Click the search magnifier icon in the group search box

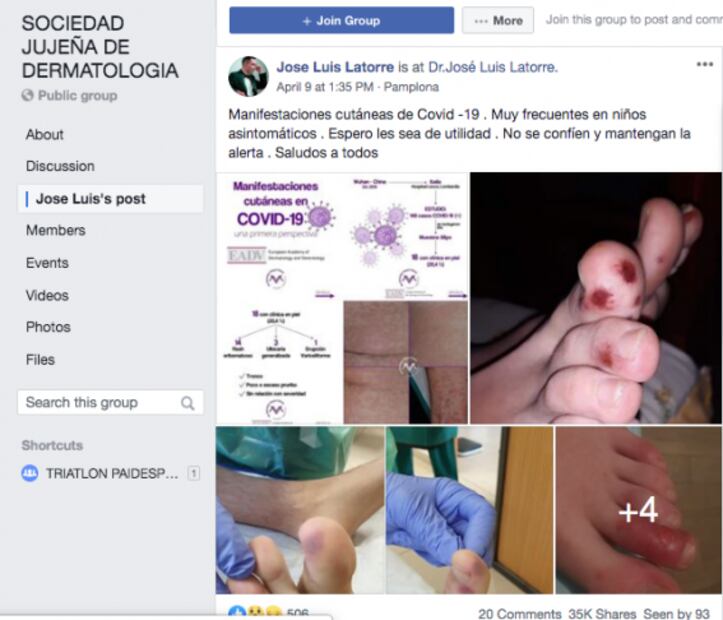pos(188,403)
